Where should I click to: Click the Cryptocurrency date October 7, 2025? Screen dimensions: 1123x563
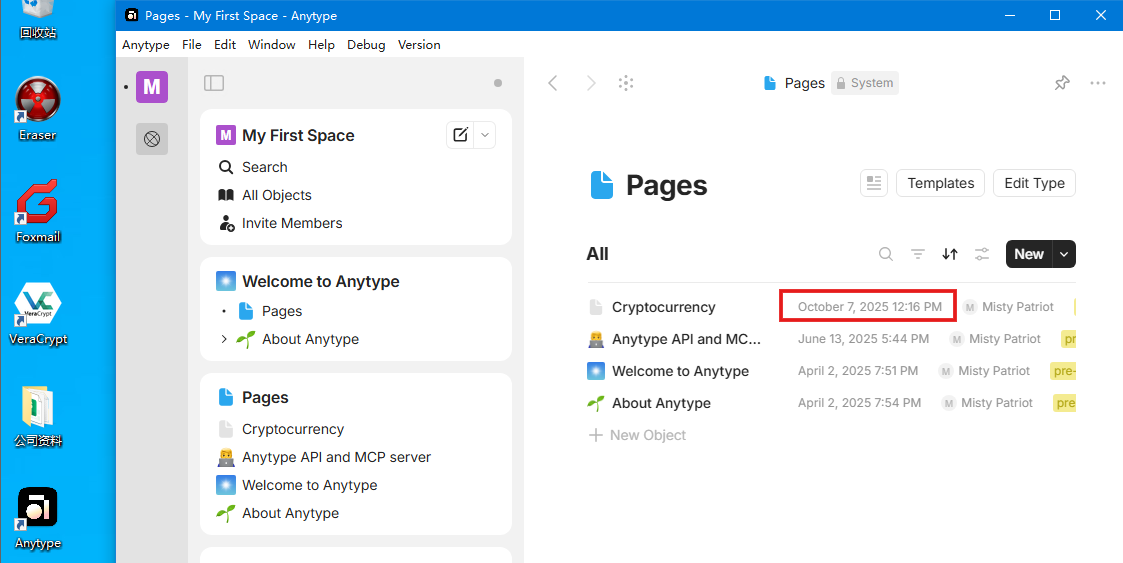click(x=869, y=307)
